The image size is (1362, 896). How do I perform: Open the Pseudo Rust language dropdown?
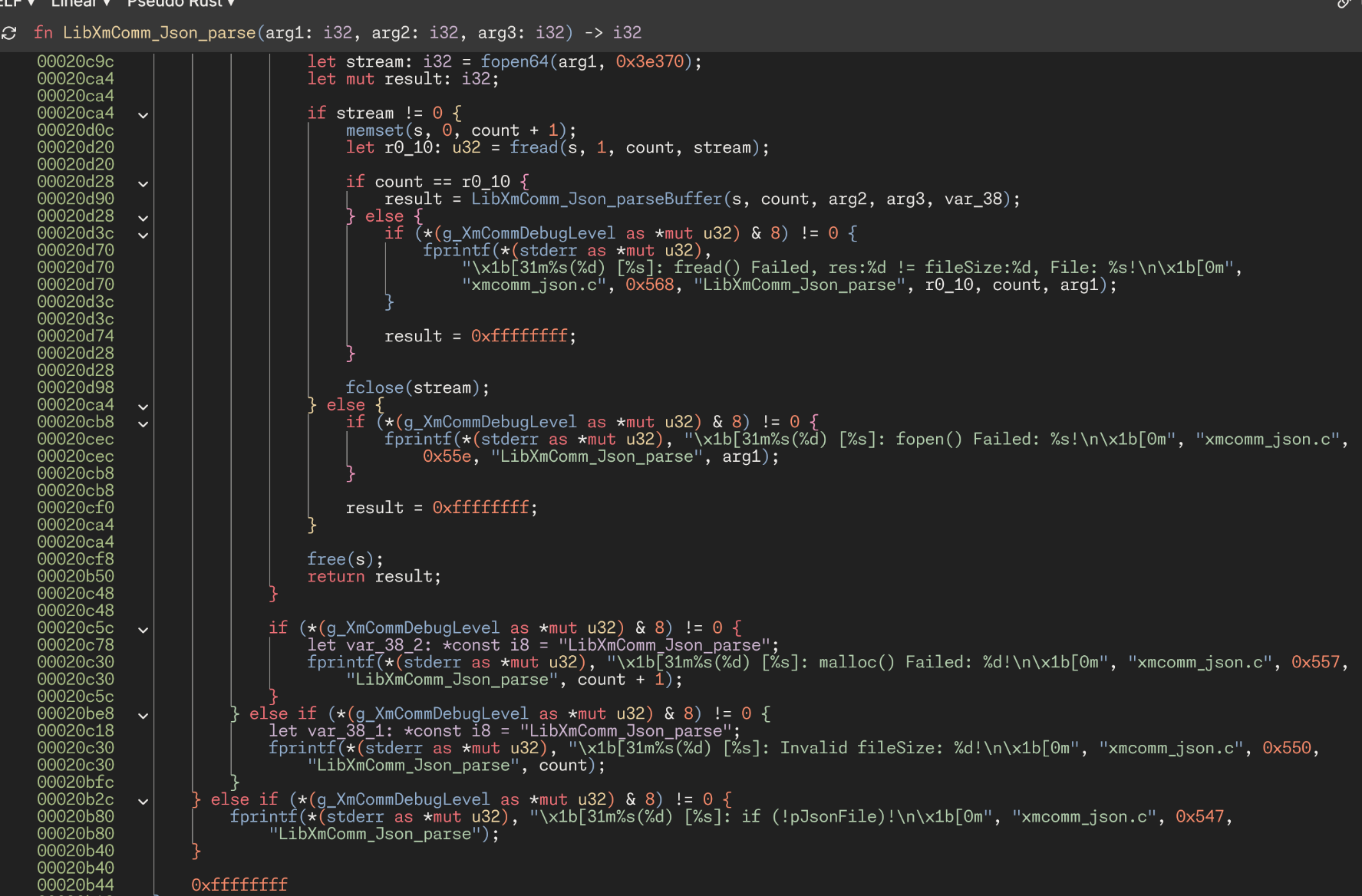180,4
